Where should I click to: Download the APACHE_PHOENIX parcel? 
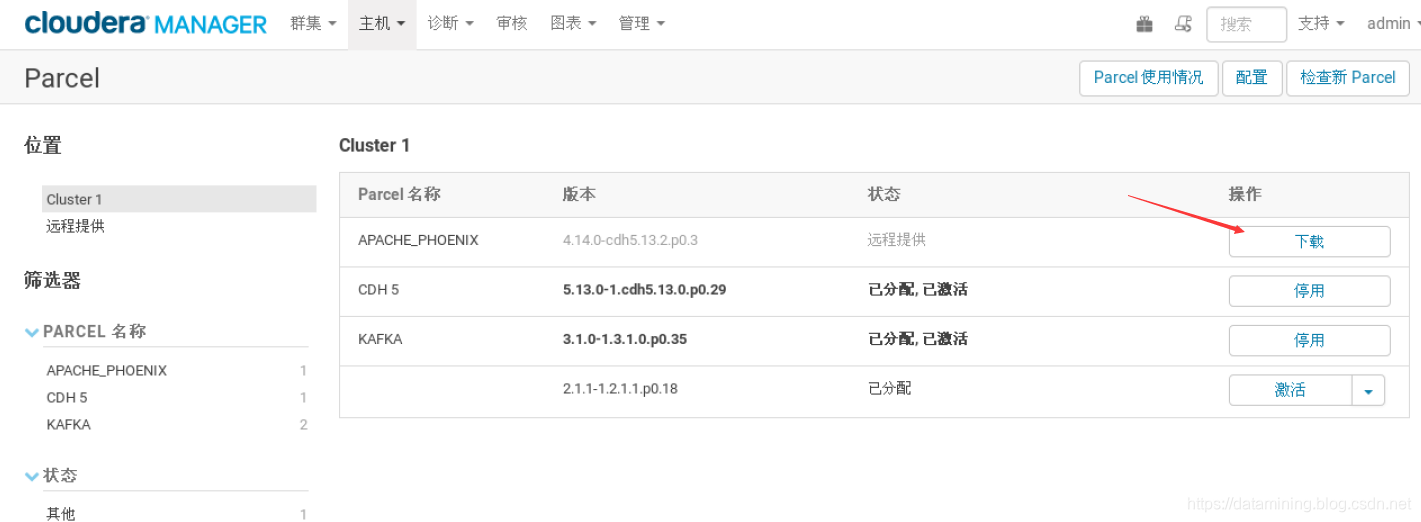(1309, 241)
